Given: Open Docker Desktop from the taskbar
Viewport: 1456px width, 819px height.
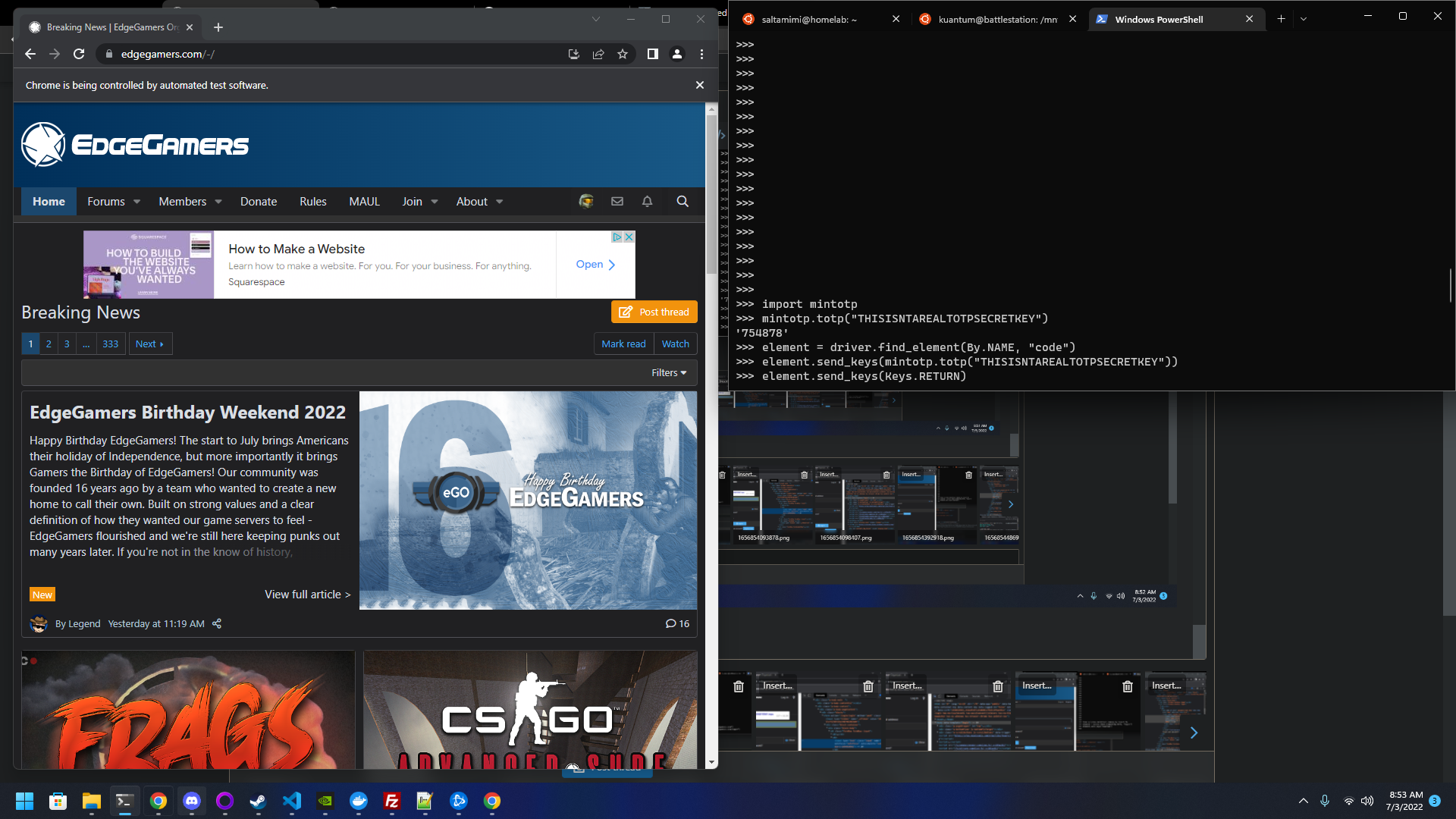Looking at the screenshot, I should coord(359,801).
